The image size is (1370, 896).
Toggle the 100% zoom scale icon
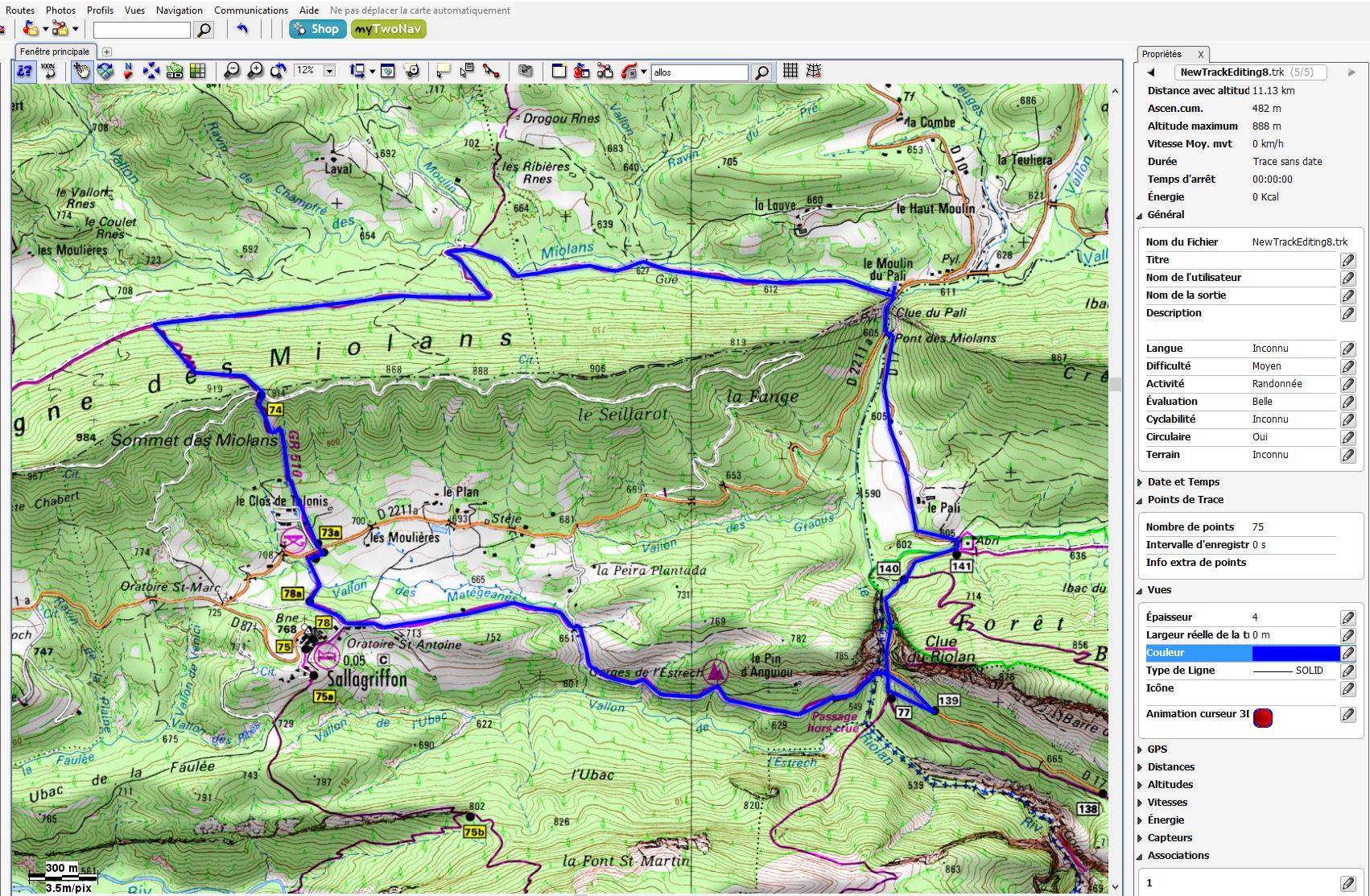click(48, 71)
